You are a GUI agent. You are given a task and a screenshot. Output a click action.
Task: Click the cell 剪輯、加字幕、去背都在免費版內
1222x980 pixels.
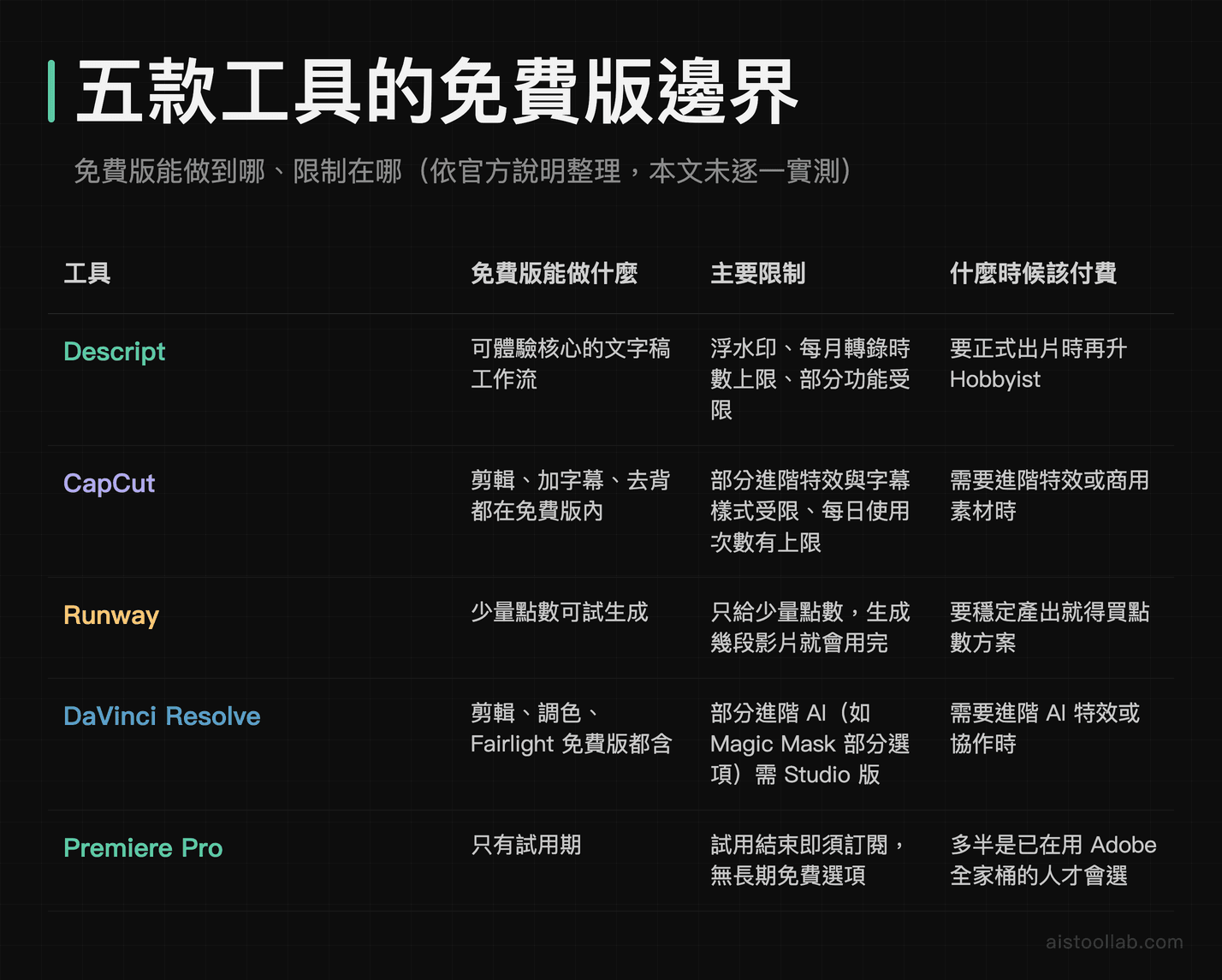pos(571,496)
